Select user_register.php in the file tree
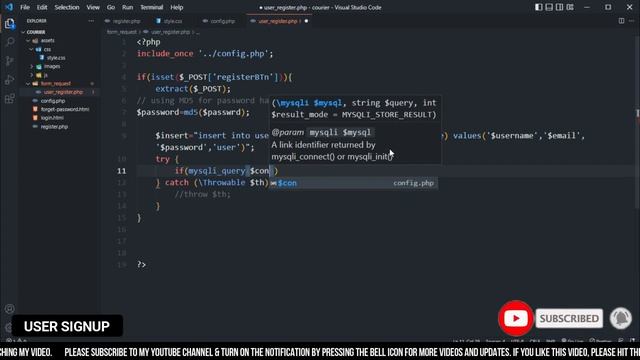Viewport: 640px width, 360px height. [x=63, y=92]
